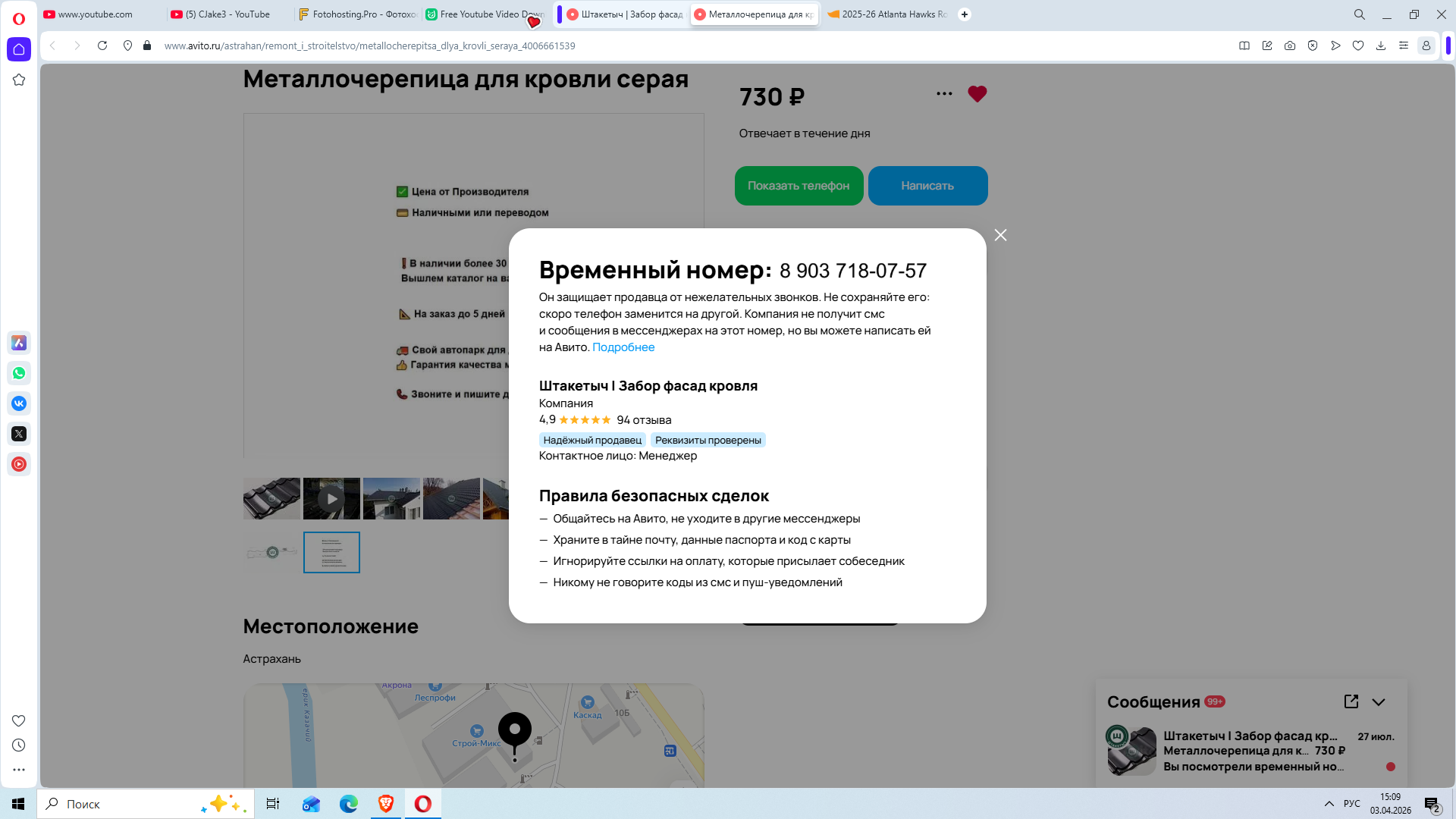Click the Aria AI sidebar icon
Screen dimensions: 1456x819
tap(19, 343)
